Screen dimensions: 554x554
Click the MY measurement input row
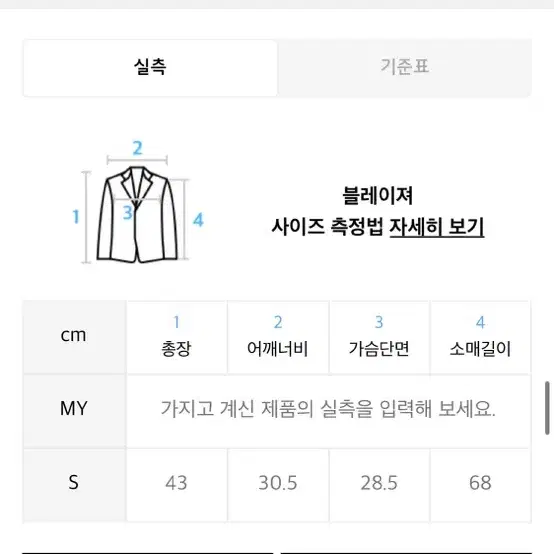pos(329,411)
